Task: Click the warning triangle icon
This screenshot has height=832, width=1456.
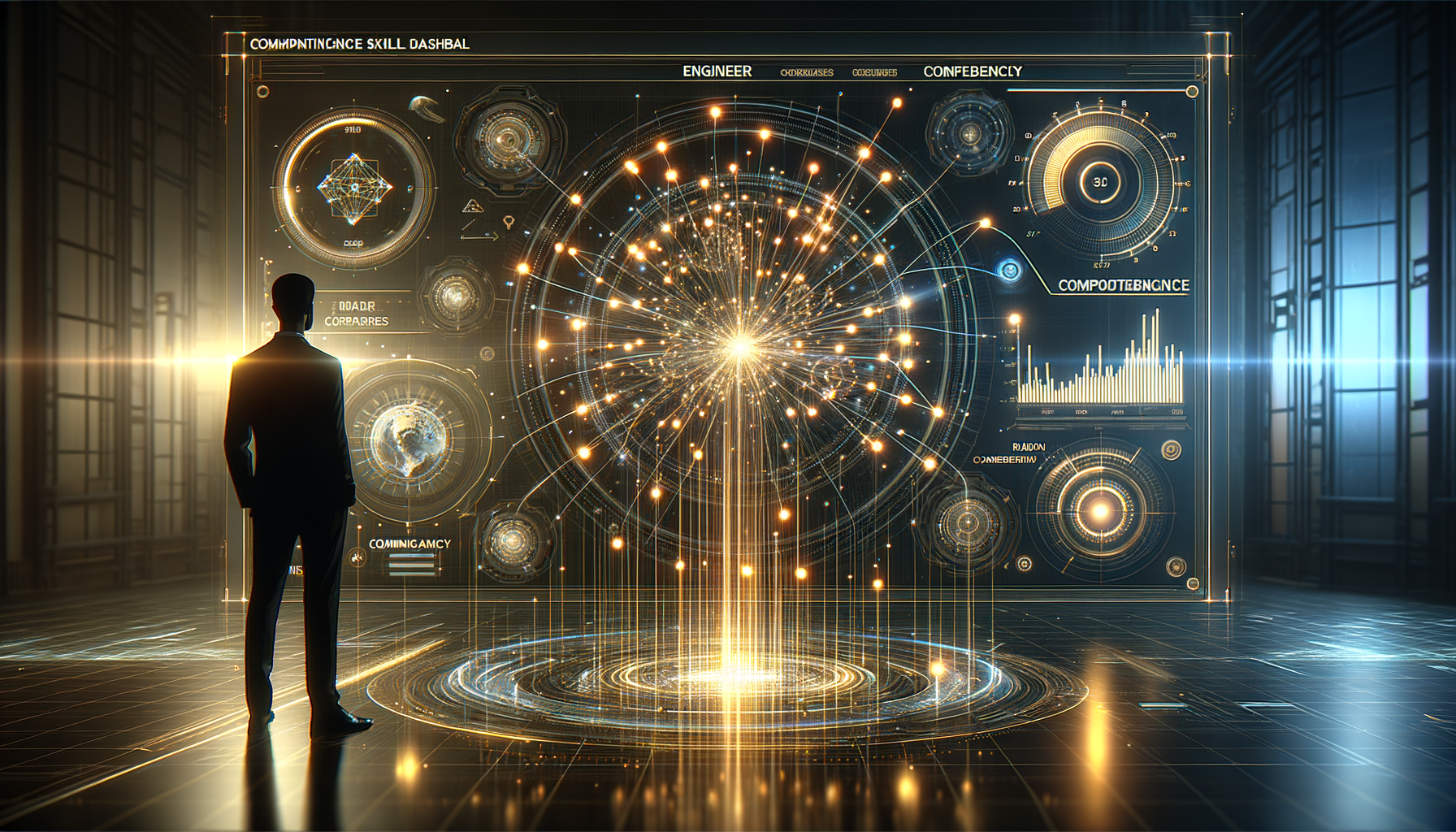Action: coord(472,206)
